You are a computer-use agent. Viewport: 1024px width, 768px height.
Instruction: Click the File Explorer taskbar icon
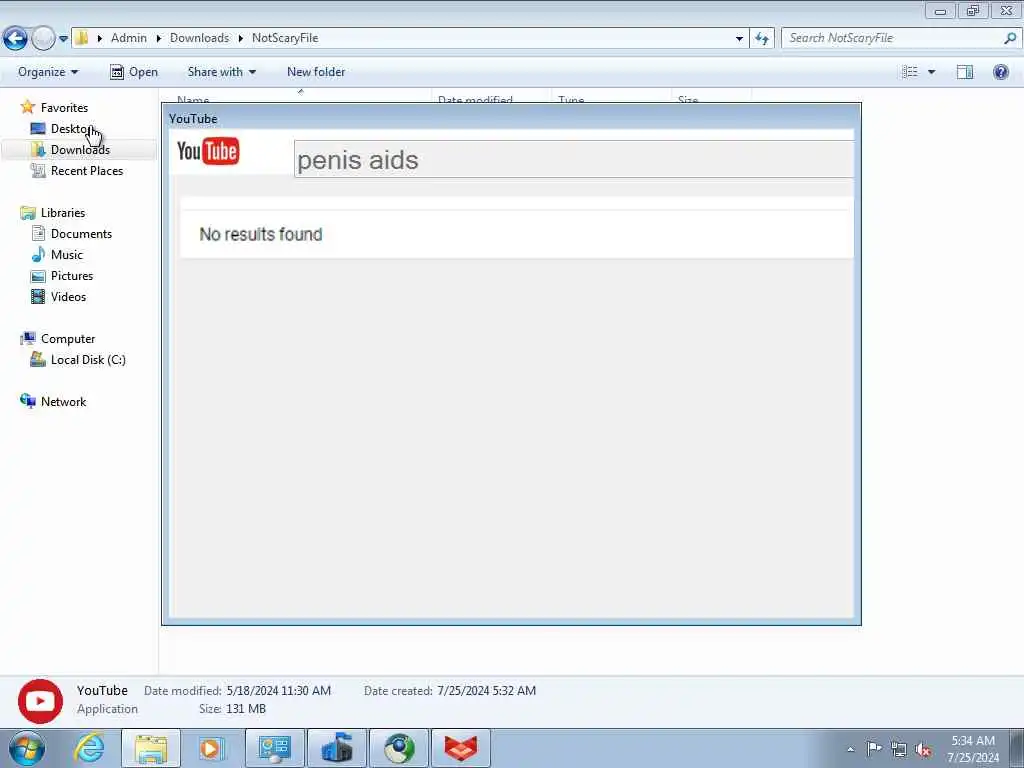pyautogui.click(x=151, y=748)
